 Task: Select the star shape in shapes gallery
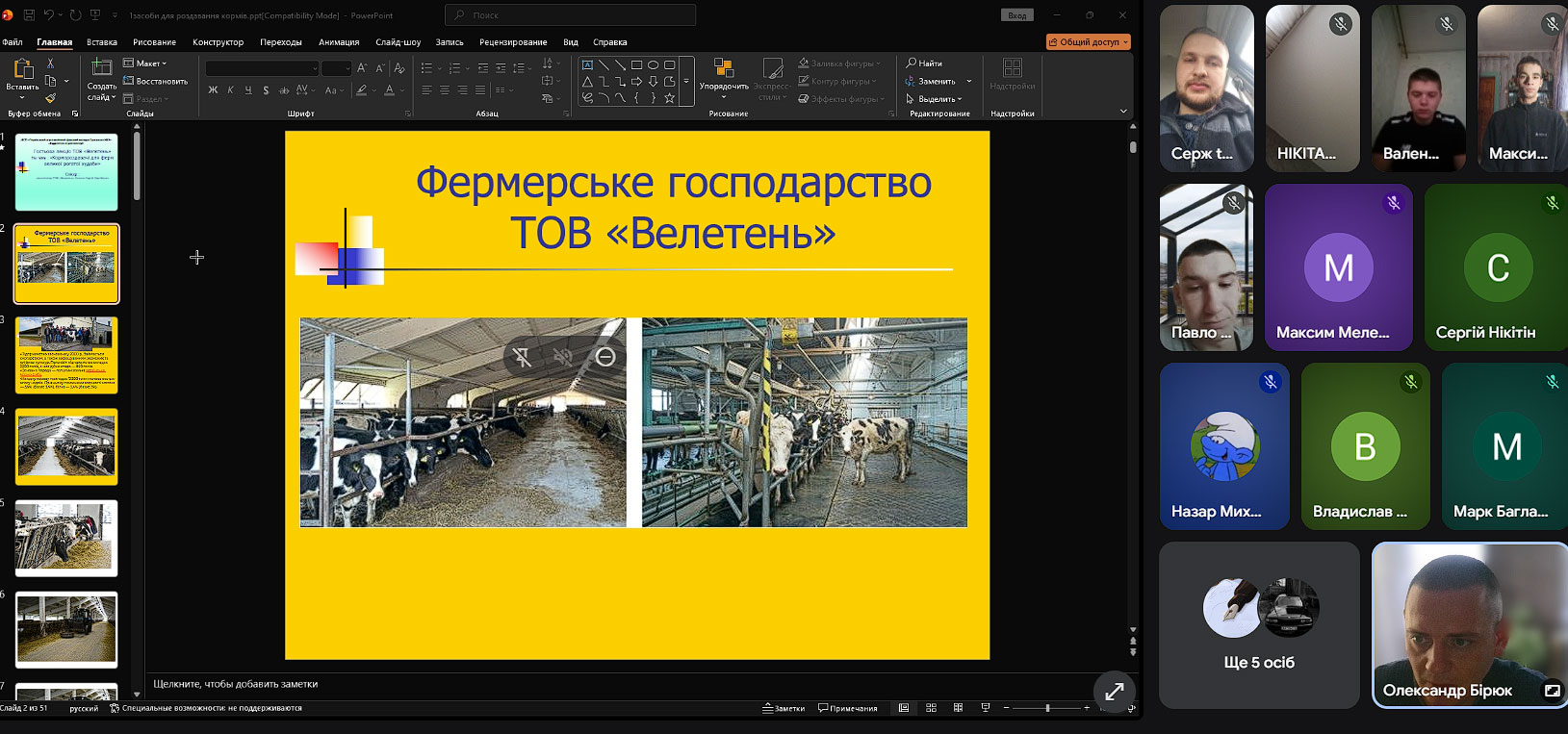669,98
